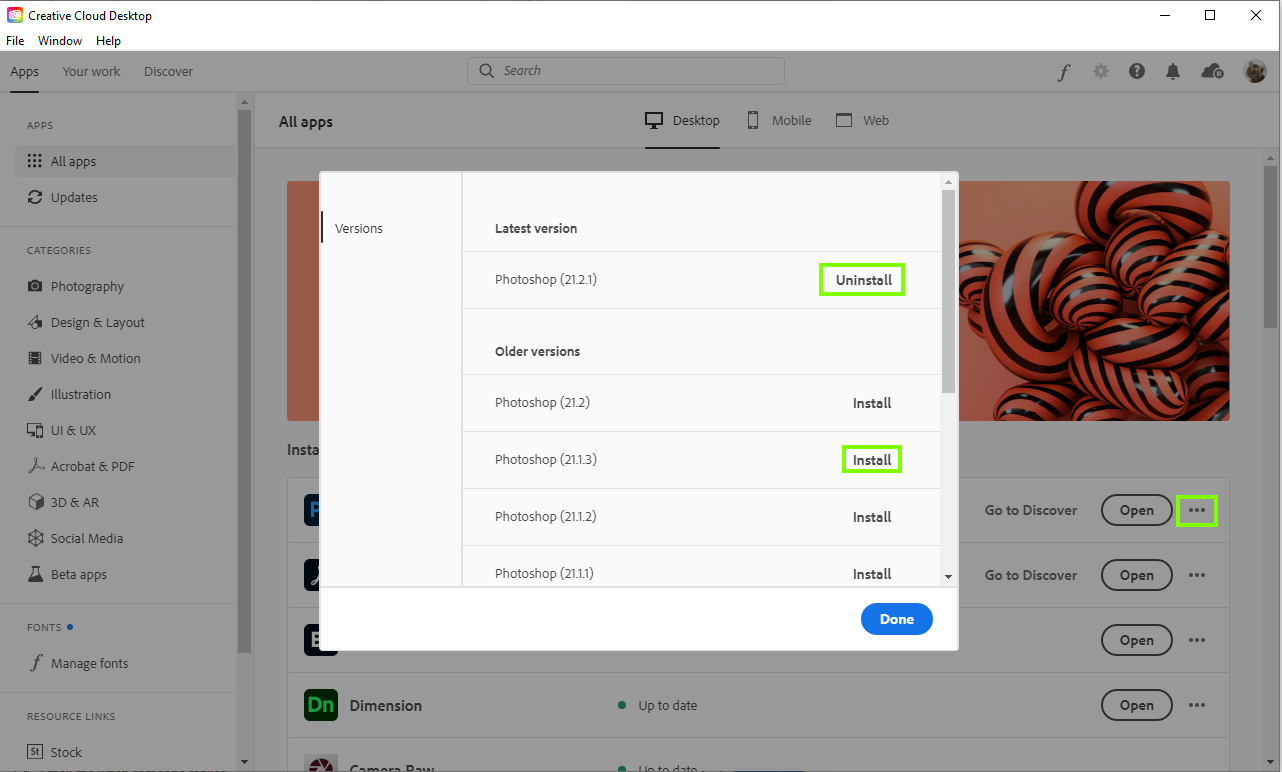The height and width of the screenshot is (772, 1282).
Task: Click the versions dialog scrollbar thumb
Action: 948,291
